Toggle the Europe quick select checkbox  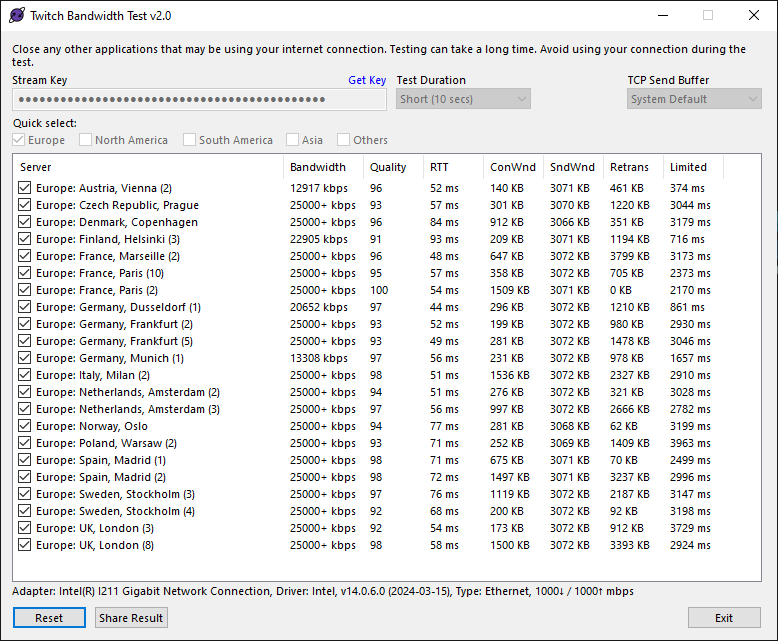(x=20, y=140)
